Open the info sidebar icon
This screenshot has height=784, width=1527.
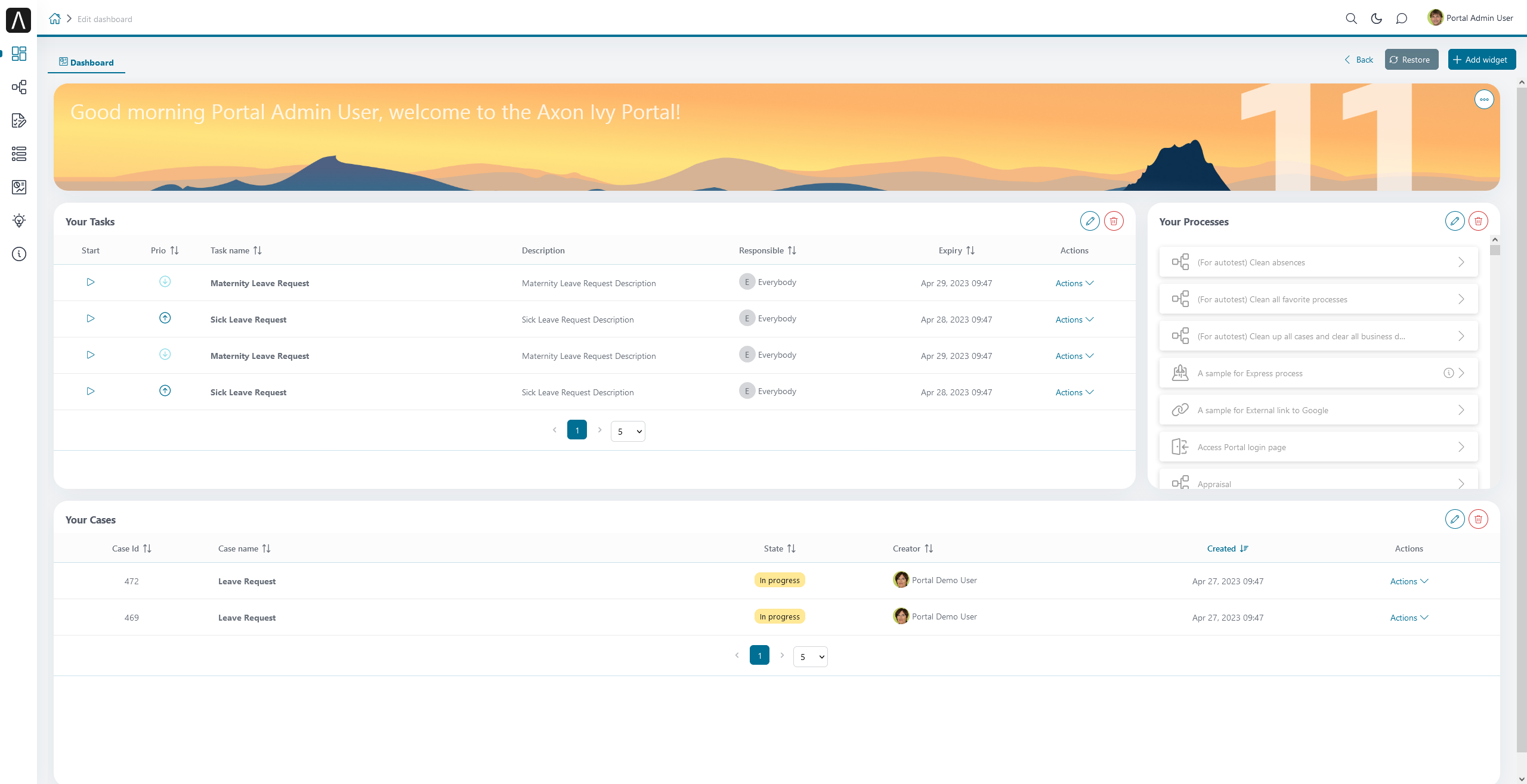pyautogui.click(x=19, y=254)
